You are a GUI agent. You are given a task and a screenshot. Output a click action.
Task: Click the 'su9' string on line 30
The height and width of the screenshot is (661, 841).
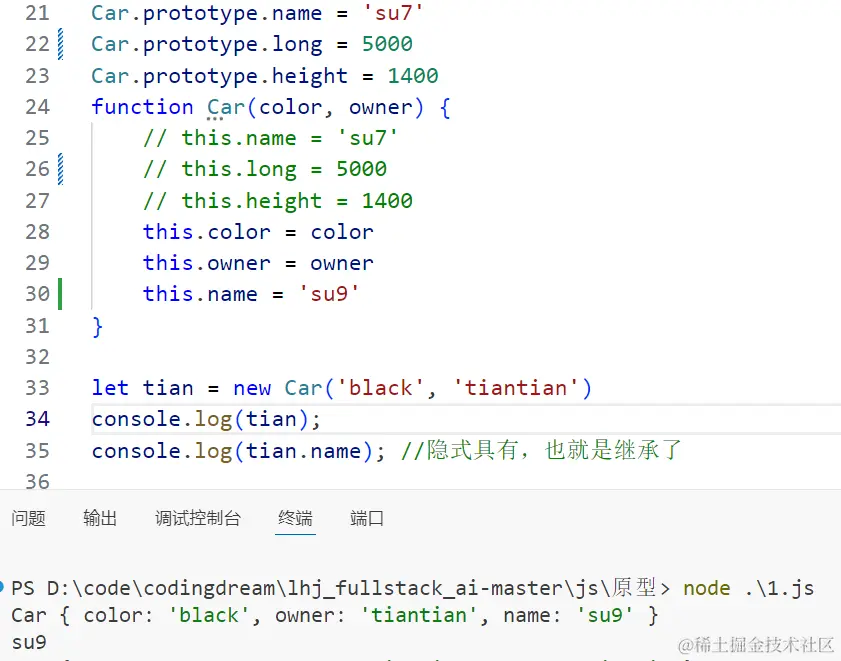329,294
